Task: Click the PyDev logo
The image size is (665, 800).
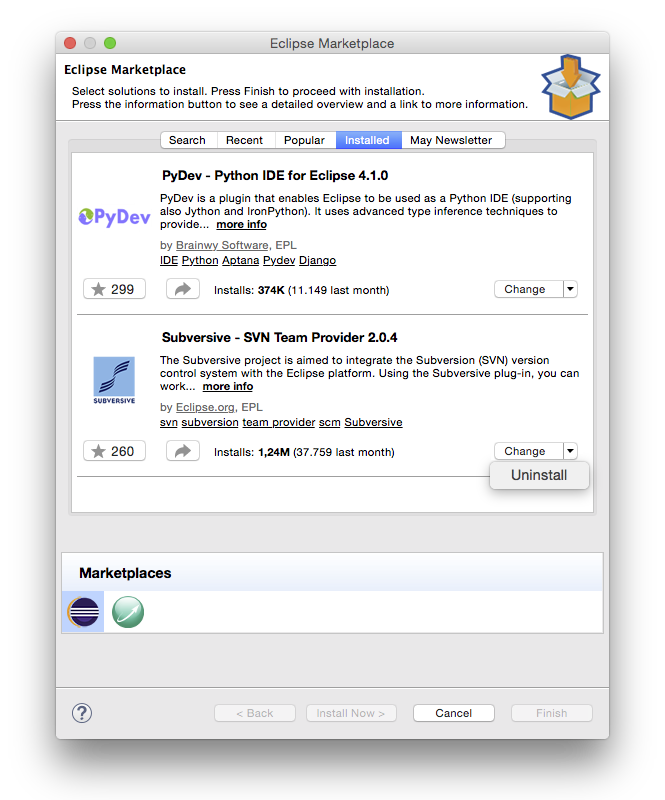Action: click(114, 217)
